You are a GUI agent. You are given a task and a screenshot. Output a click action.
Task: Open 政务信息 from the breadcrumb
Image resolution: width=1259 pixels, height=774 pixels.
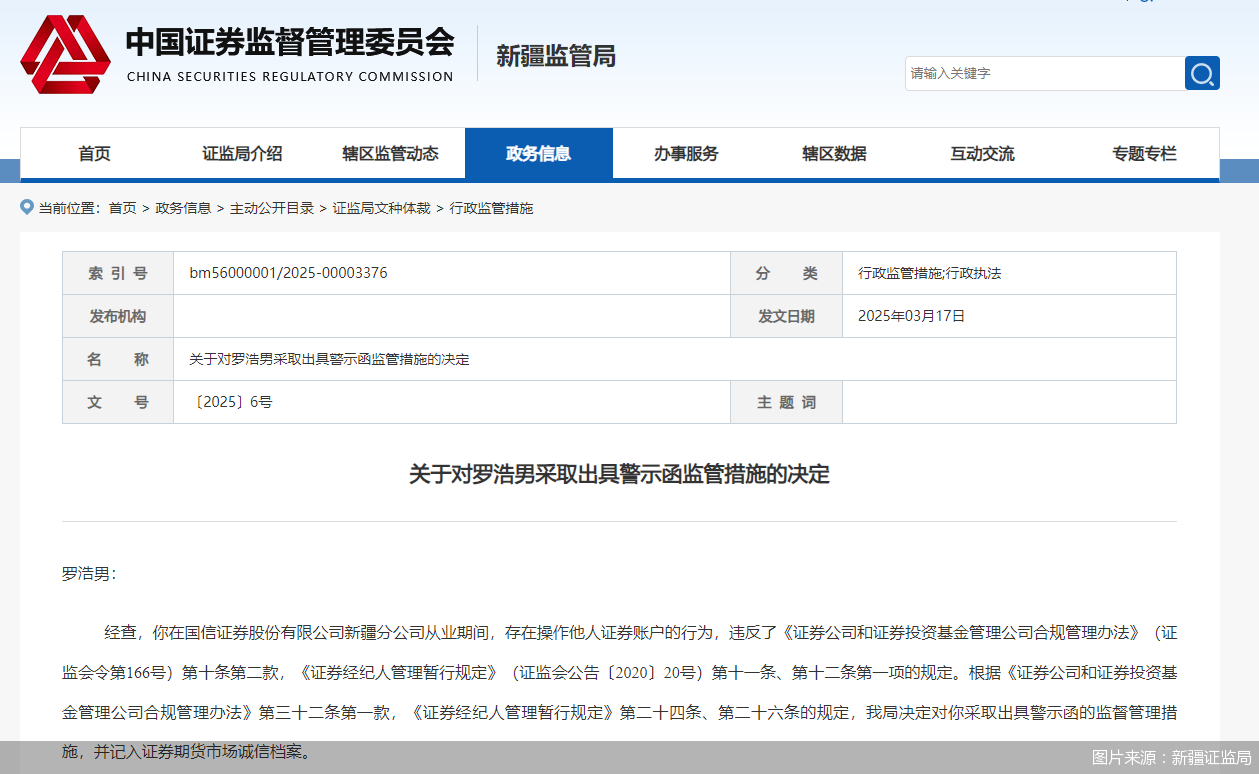tap(183, 207)
